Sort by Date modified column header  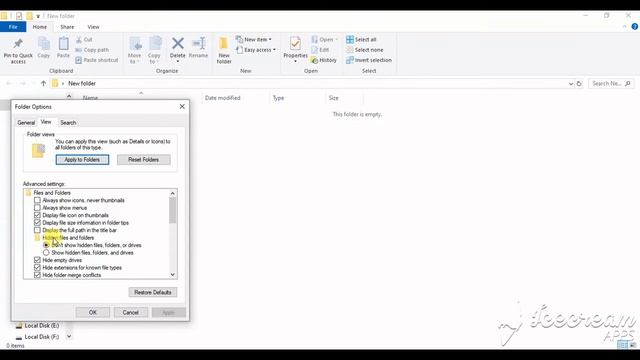tap(222, 98)
